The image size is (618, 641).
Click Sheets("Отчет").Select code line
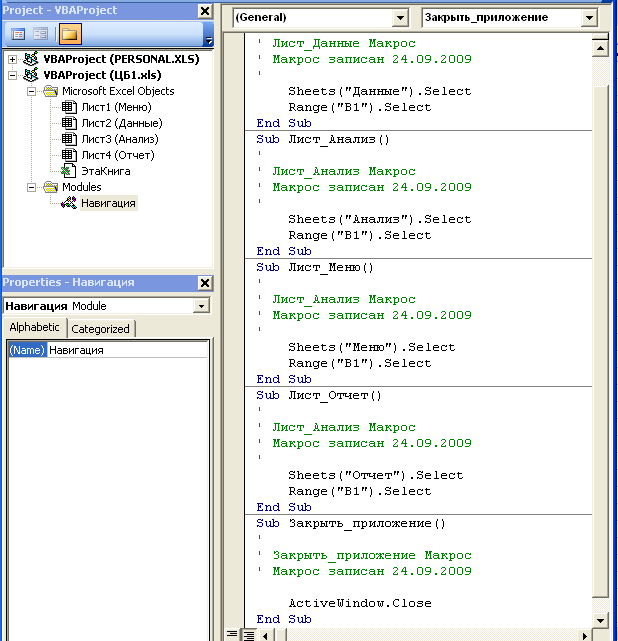coord(376,475)
